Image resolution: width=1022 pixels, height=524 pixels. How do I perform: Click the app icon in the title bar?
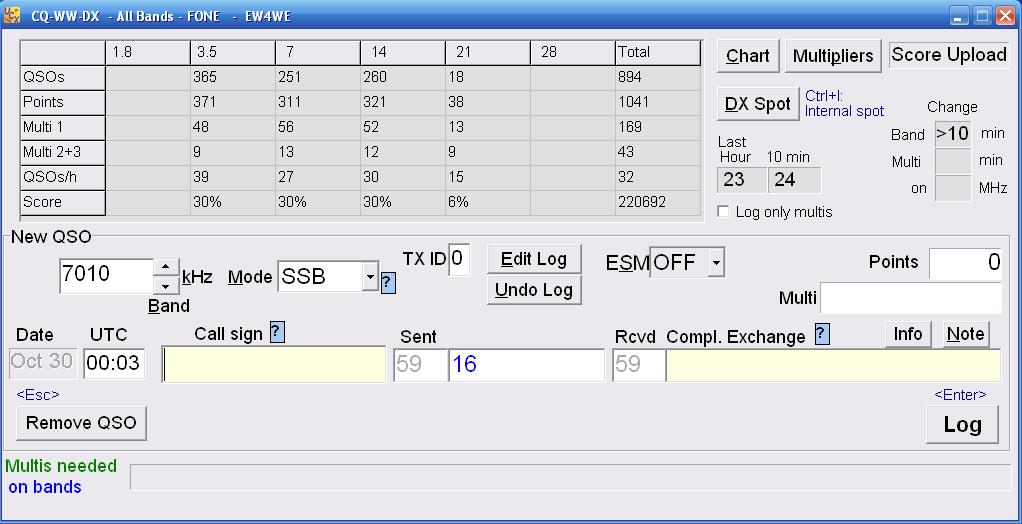13,15
